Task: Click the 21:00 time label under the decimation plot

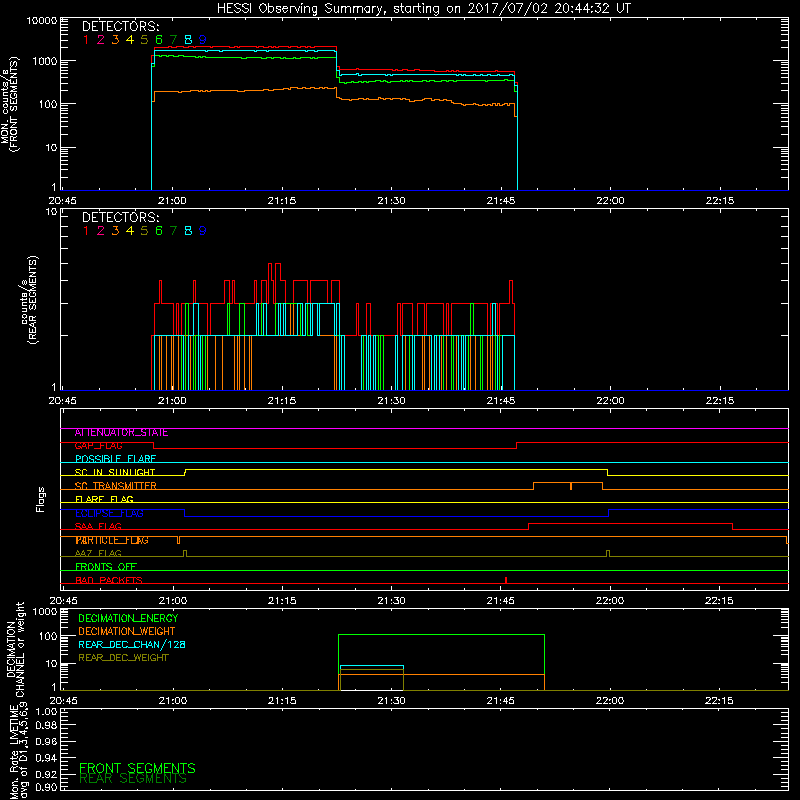Action: click(x=172, y=701)
